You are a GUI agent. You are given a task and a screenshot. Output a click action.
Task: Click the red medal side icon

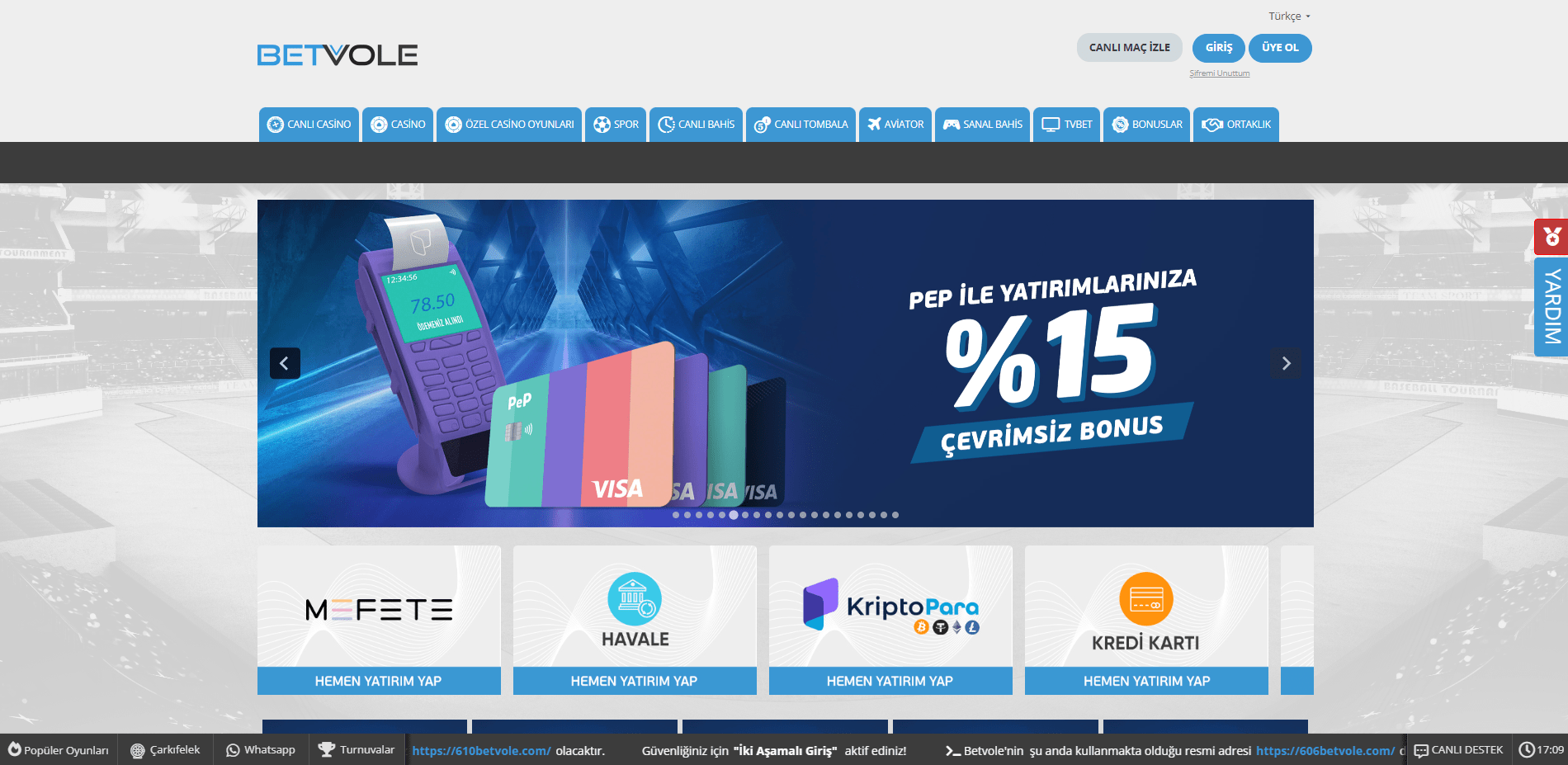tap(1551, 237)
